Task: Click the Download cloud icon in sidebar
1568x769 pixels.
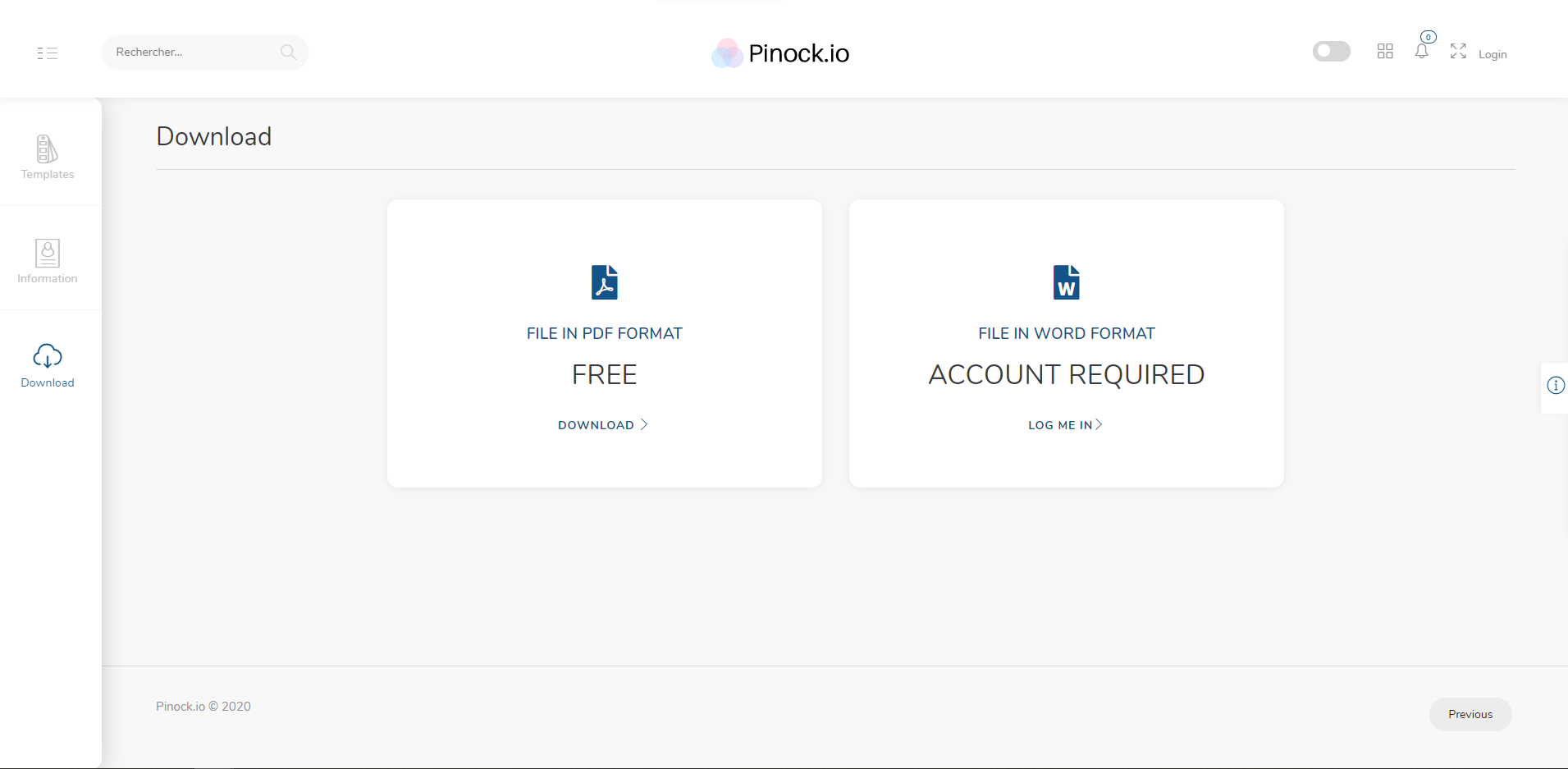Action: click(47, 356)
